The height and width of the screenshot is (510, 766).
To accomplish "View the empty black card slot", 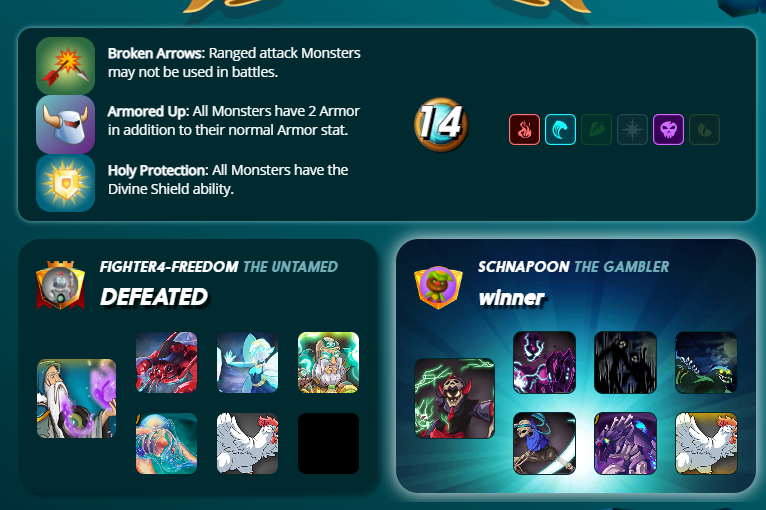I will tap(329, 444).
